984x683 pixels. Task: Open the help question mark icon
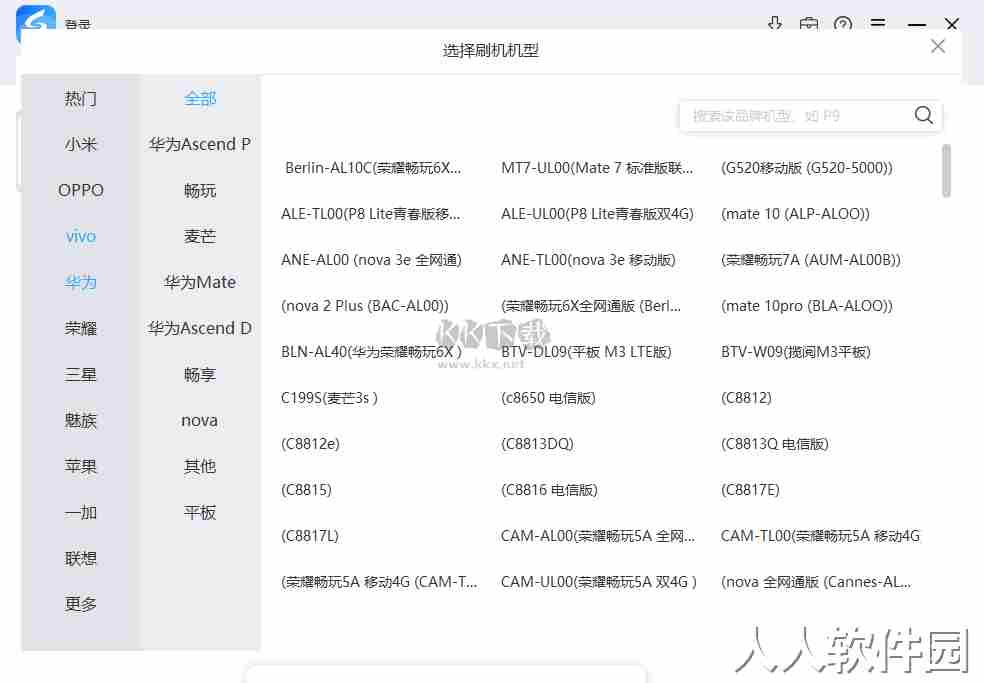[843, 24]
